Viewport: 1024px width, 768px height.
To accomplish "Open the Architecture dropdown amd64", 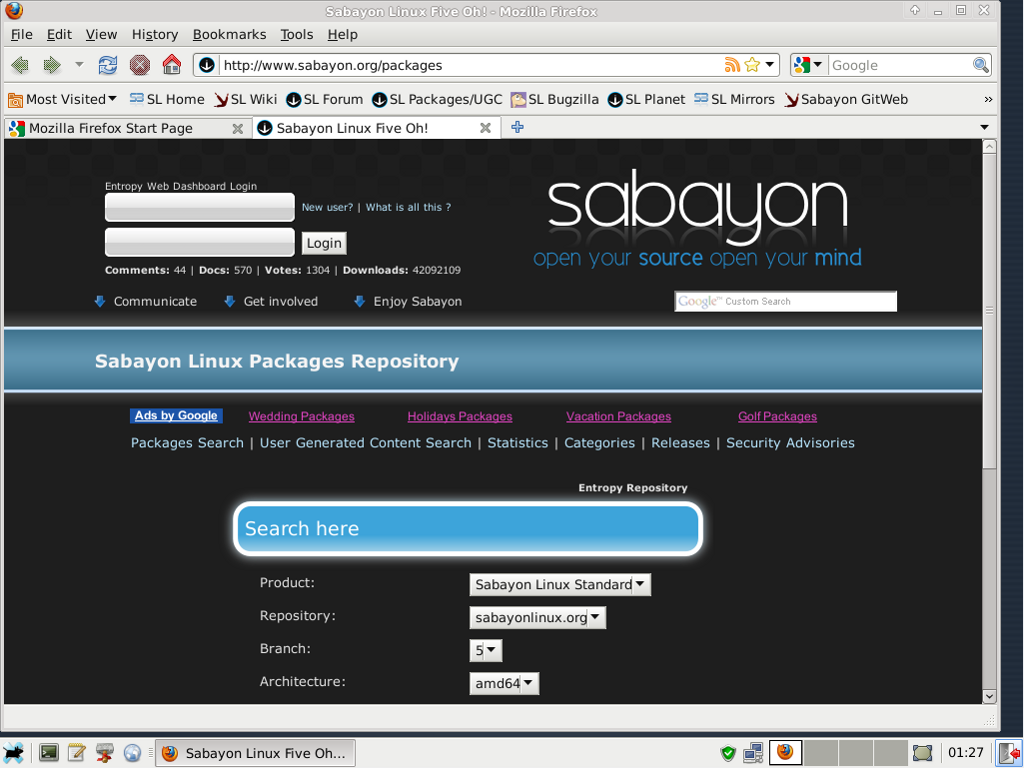I will (x=504, y=683).
